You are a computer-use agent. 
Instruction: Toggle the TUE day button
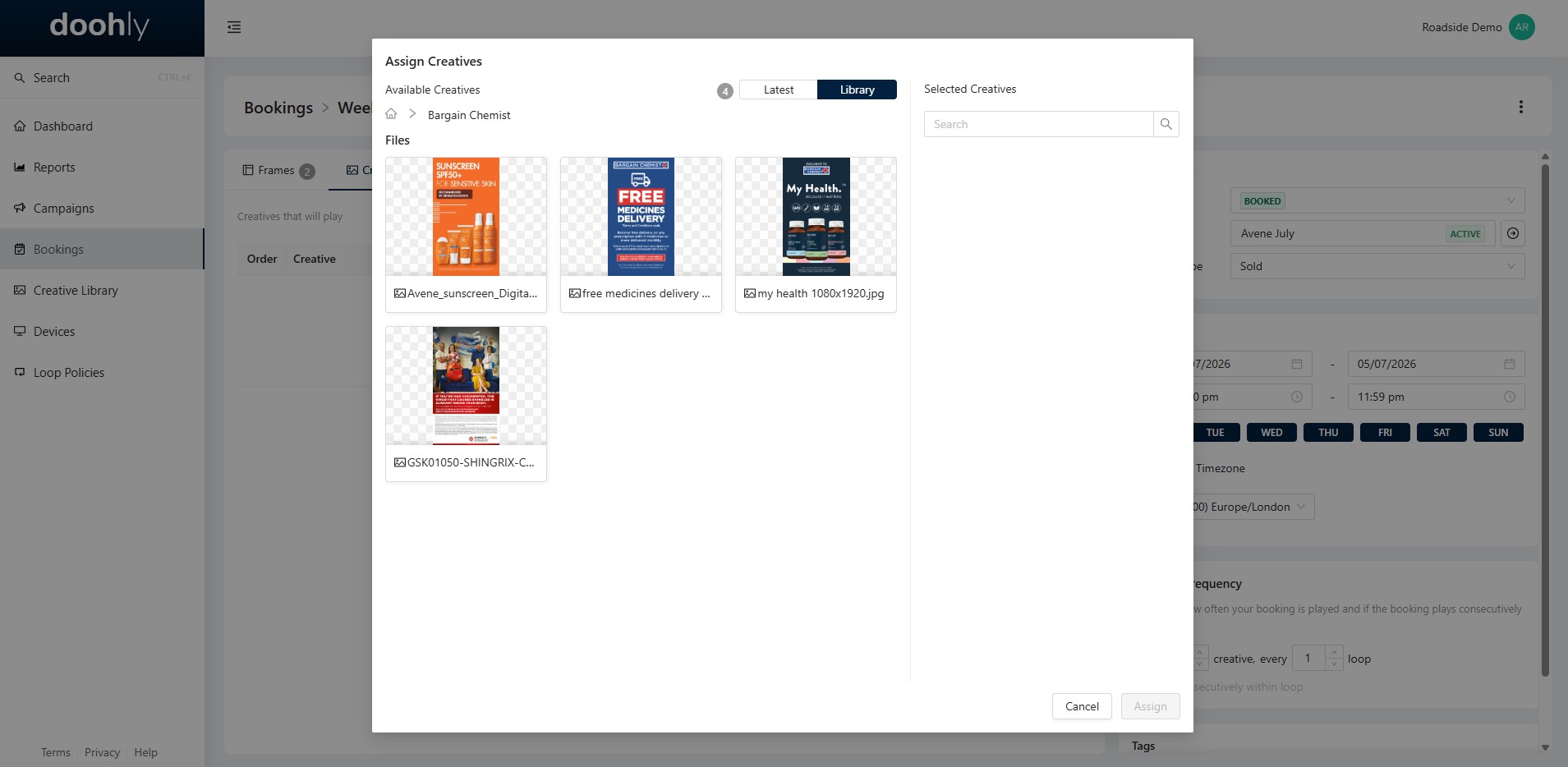(1215, 433)
